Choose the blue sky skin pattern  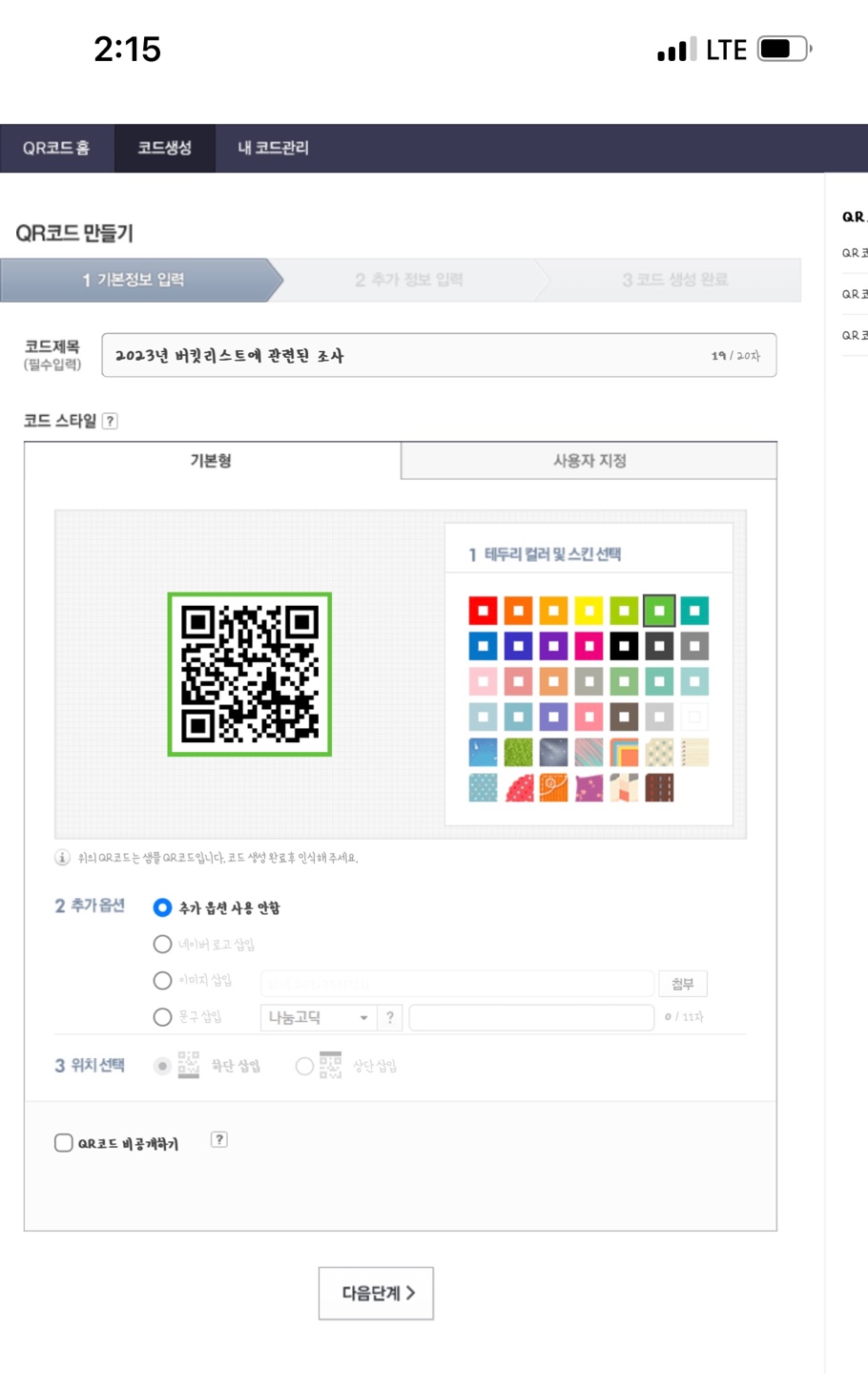click(484, 752)
